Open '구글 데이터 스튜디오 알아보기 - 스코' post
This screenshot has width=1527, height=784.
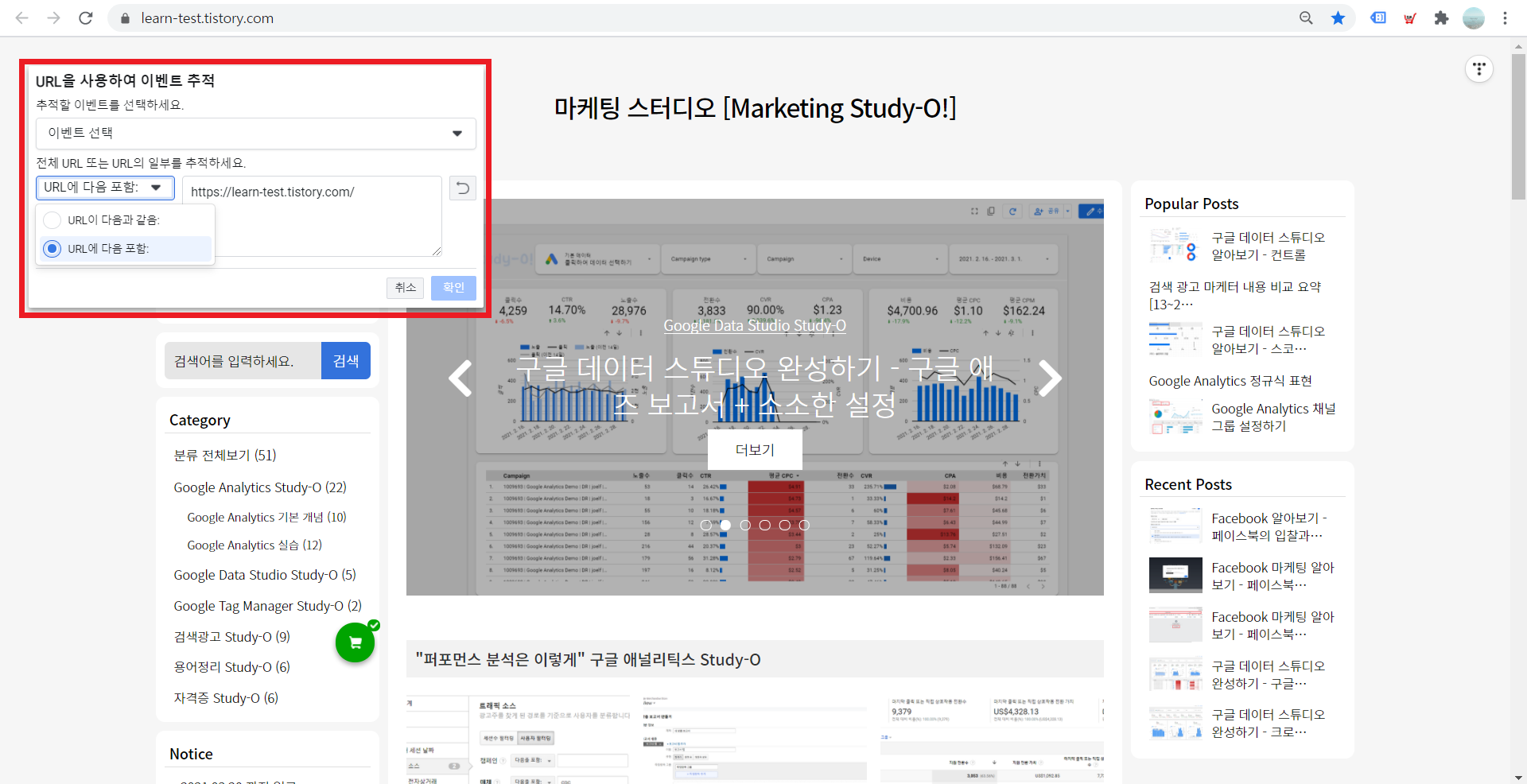click(x=1268, y=340)
